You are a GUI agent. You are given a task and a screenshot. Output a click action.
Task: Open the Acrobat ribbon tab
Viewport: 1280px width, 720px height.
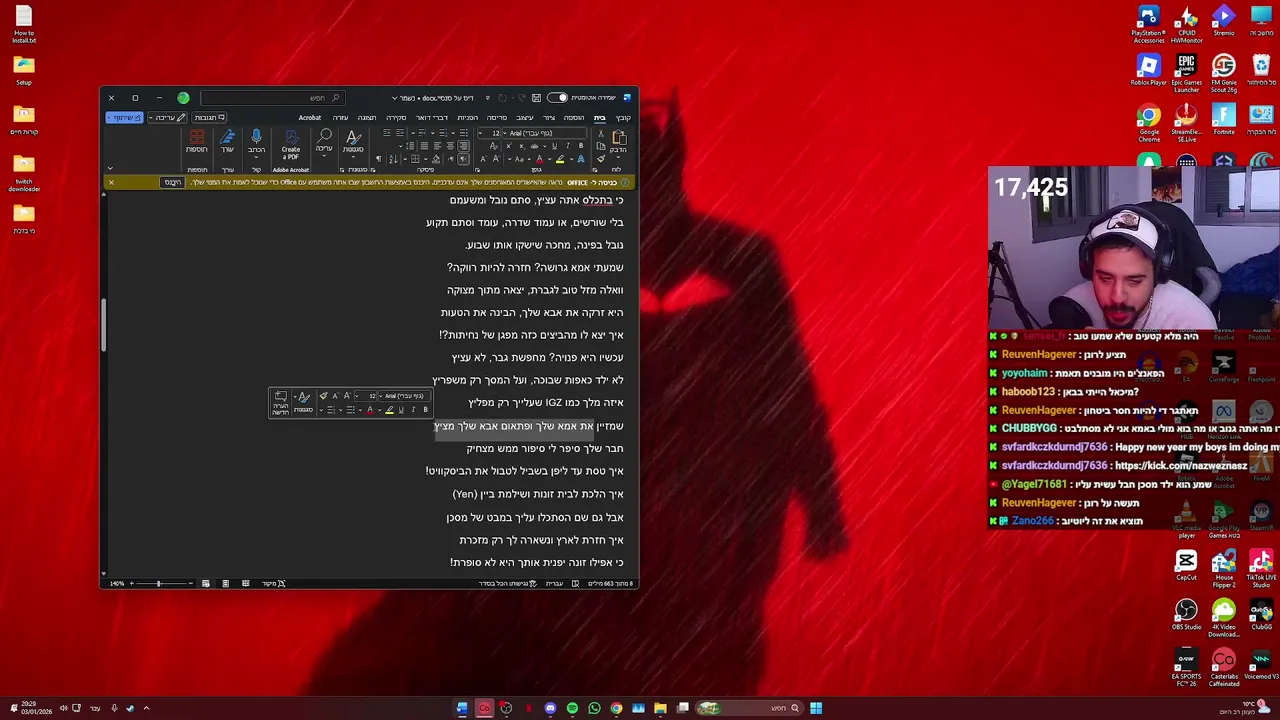[310, 118]
